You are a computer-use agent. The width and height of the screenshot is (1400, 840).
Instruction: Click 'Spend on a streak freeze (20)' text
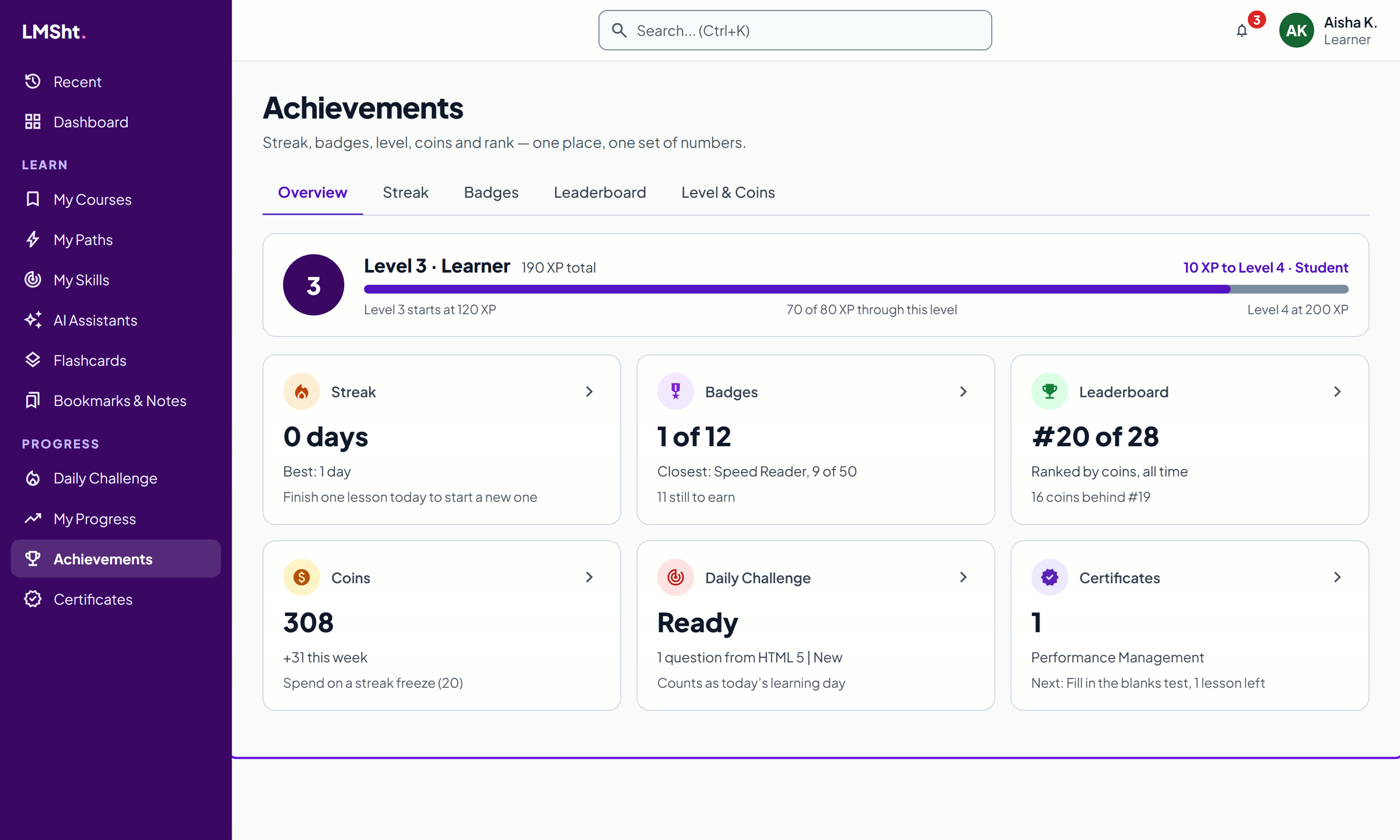coord(373,683)
